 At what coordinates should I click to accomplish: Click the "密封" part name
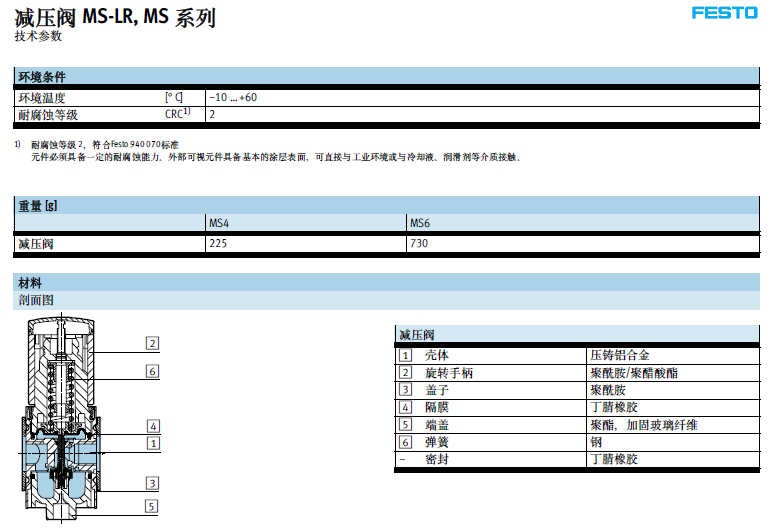[437, 459]
